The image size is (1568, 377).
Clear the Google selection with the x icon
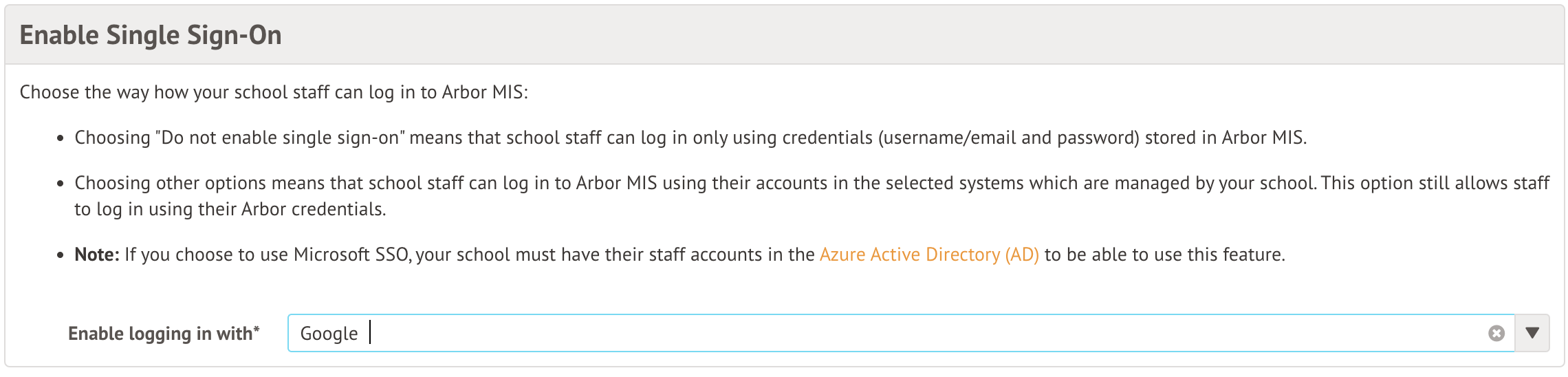1496,334
